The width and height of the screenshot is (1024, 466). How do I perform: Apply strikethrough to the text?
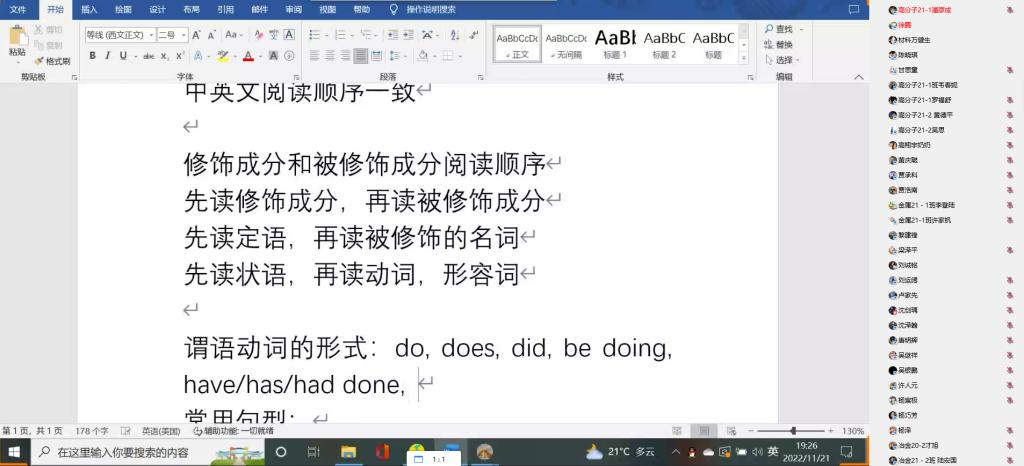pyautogui.click(x=149, y=56)
